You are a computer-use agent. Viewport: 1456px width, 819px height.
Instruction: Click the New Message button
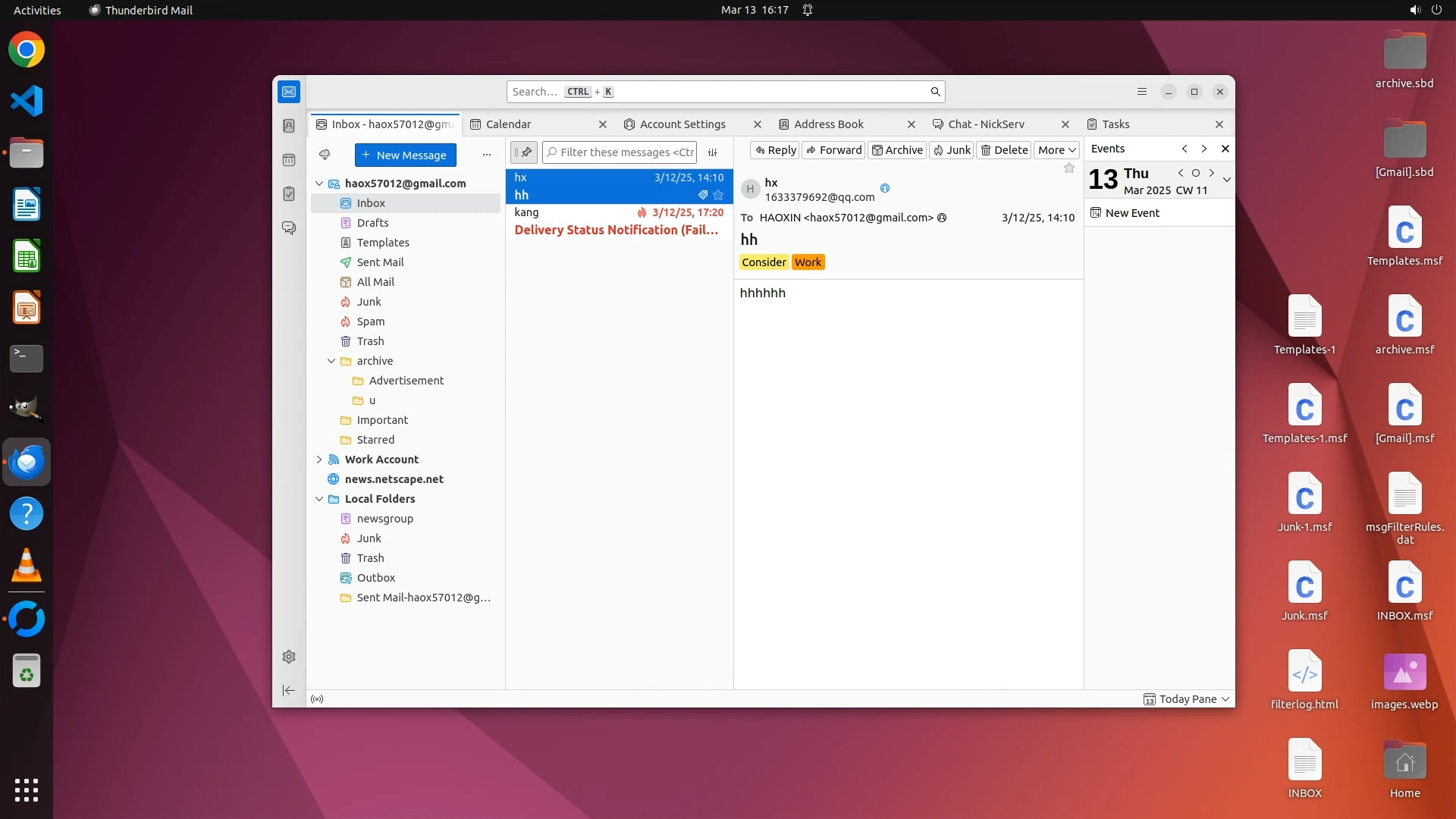point(405,155)
